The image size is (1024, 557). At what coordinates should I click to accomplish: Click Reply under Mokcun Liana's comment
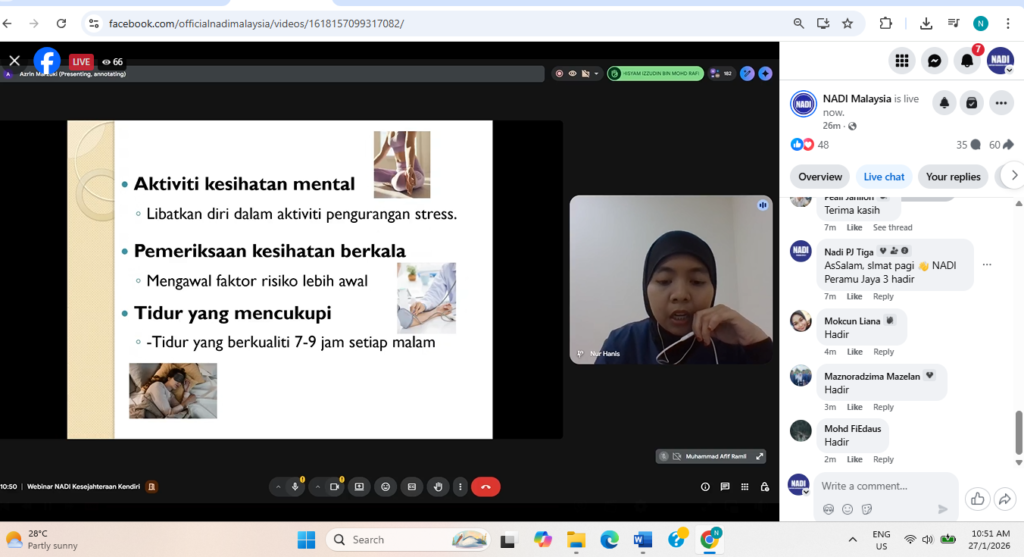(883, 352)
